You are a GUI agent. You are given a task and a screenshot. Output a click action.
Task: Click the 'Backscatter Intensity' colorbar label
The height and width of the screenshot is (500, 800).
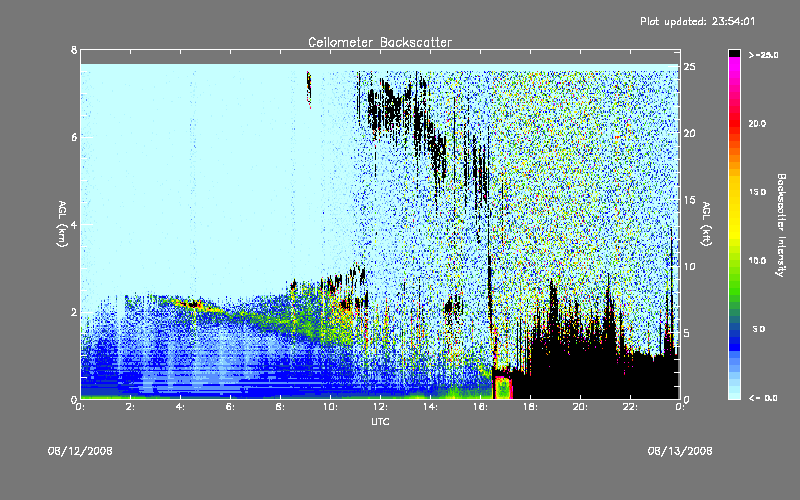pos(781,225)
